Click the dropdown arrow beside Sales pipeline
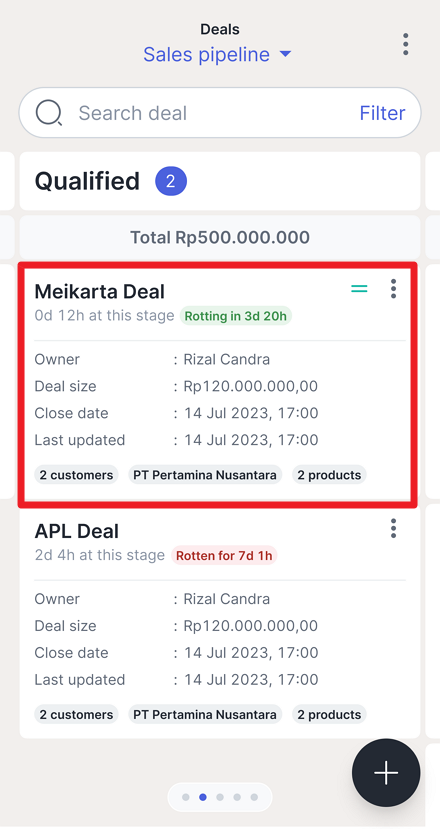This screenshot has width=440, height=829. (285, 54)
